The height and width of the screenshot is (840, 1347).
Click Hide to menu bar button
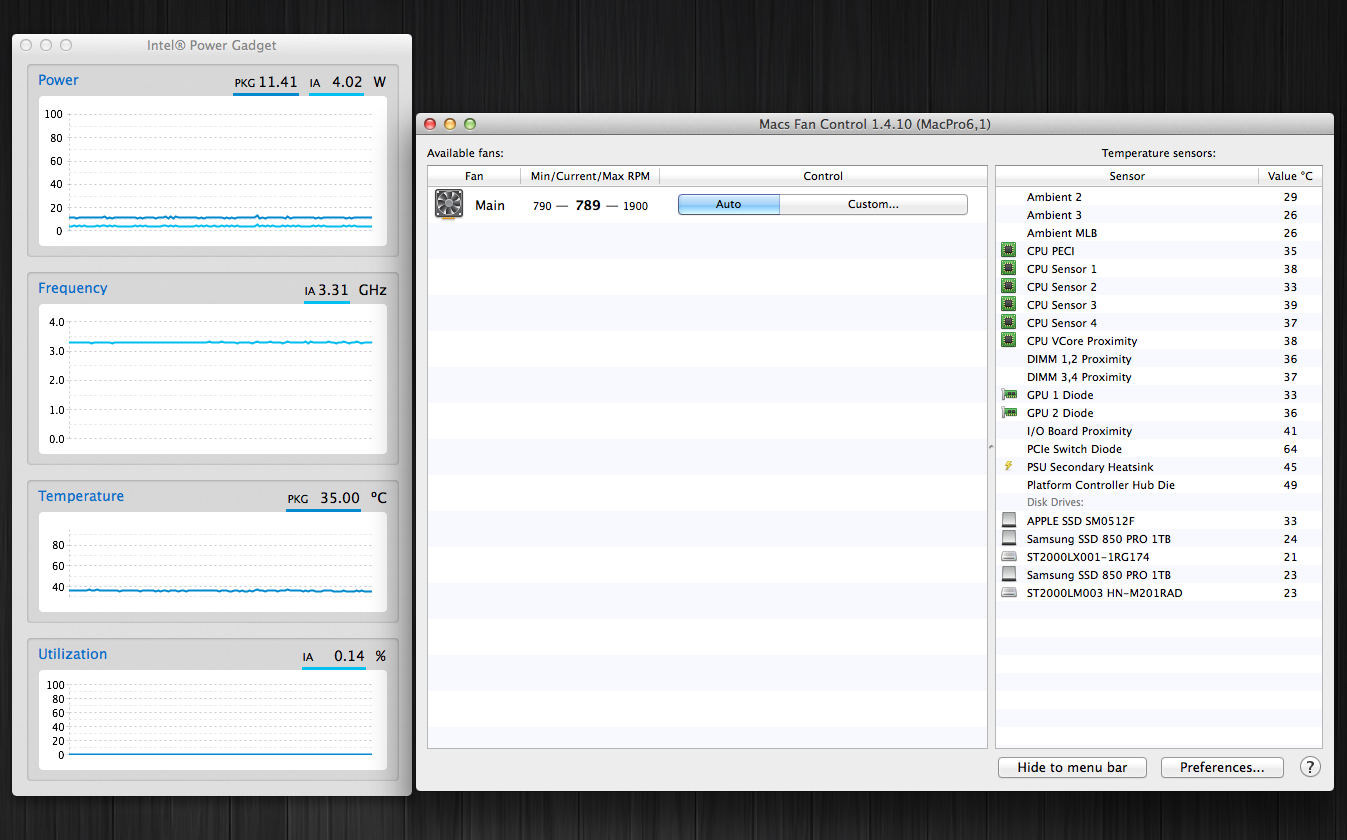[1072, 767]
